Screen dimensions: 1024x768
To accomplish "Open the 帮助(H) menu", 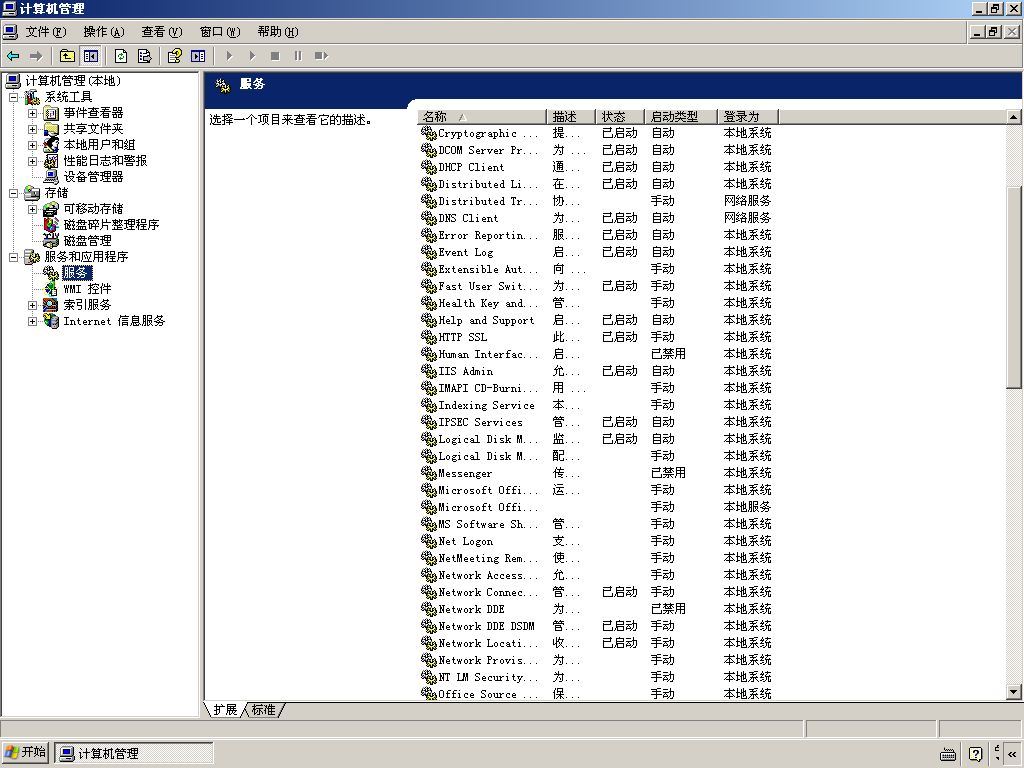I will click(x=278, y=32).
